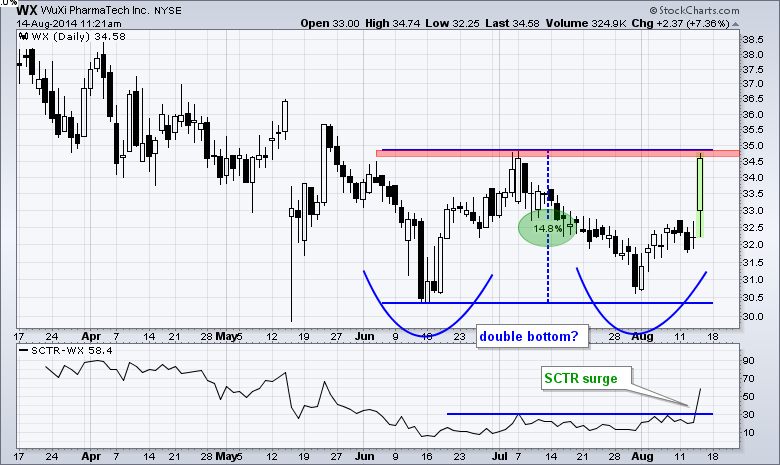Viewport: 780px width, 465px height.
Task: Click the 34.5 price axis label
Action: [753, 162]
